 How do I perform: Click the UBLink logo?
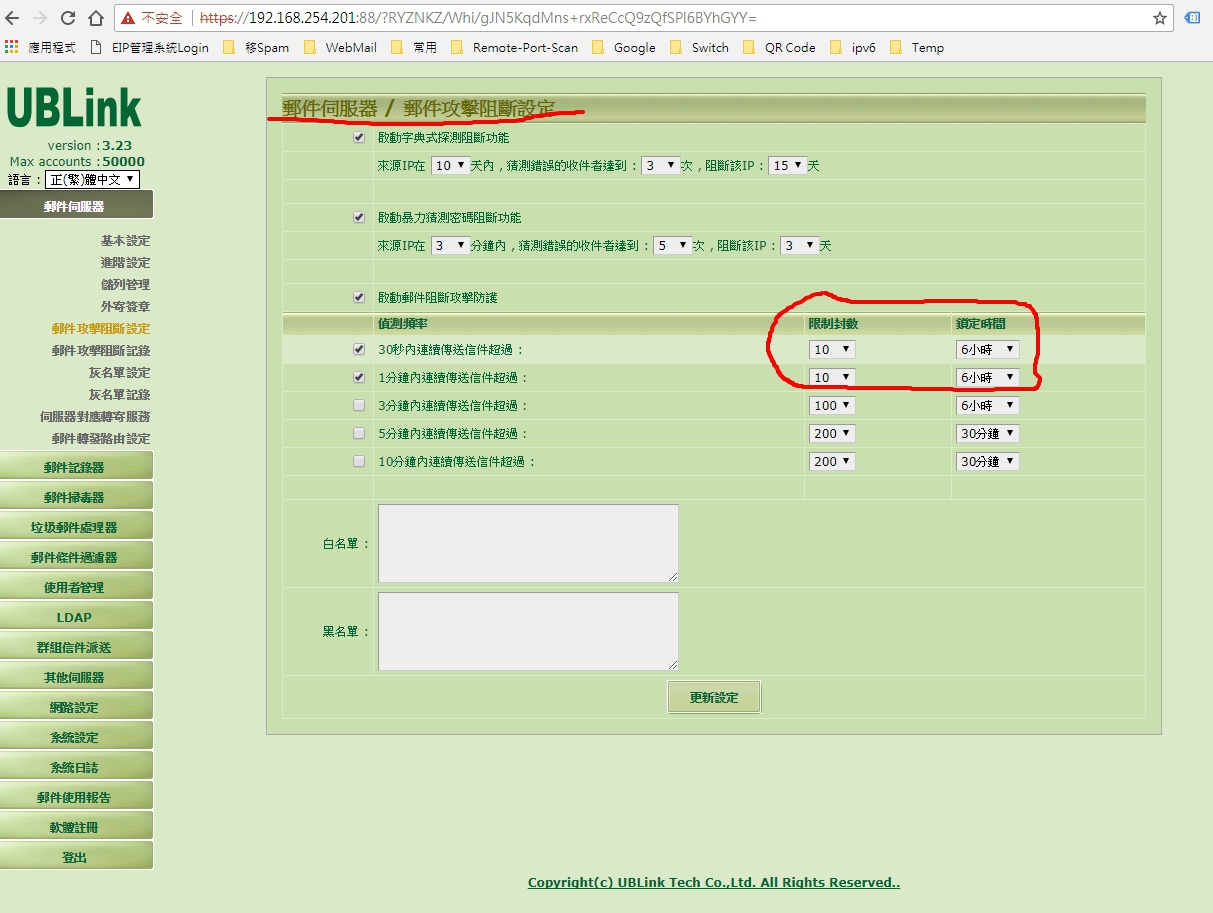coord(75,108)
